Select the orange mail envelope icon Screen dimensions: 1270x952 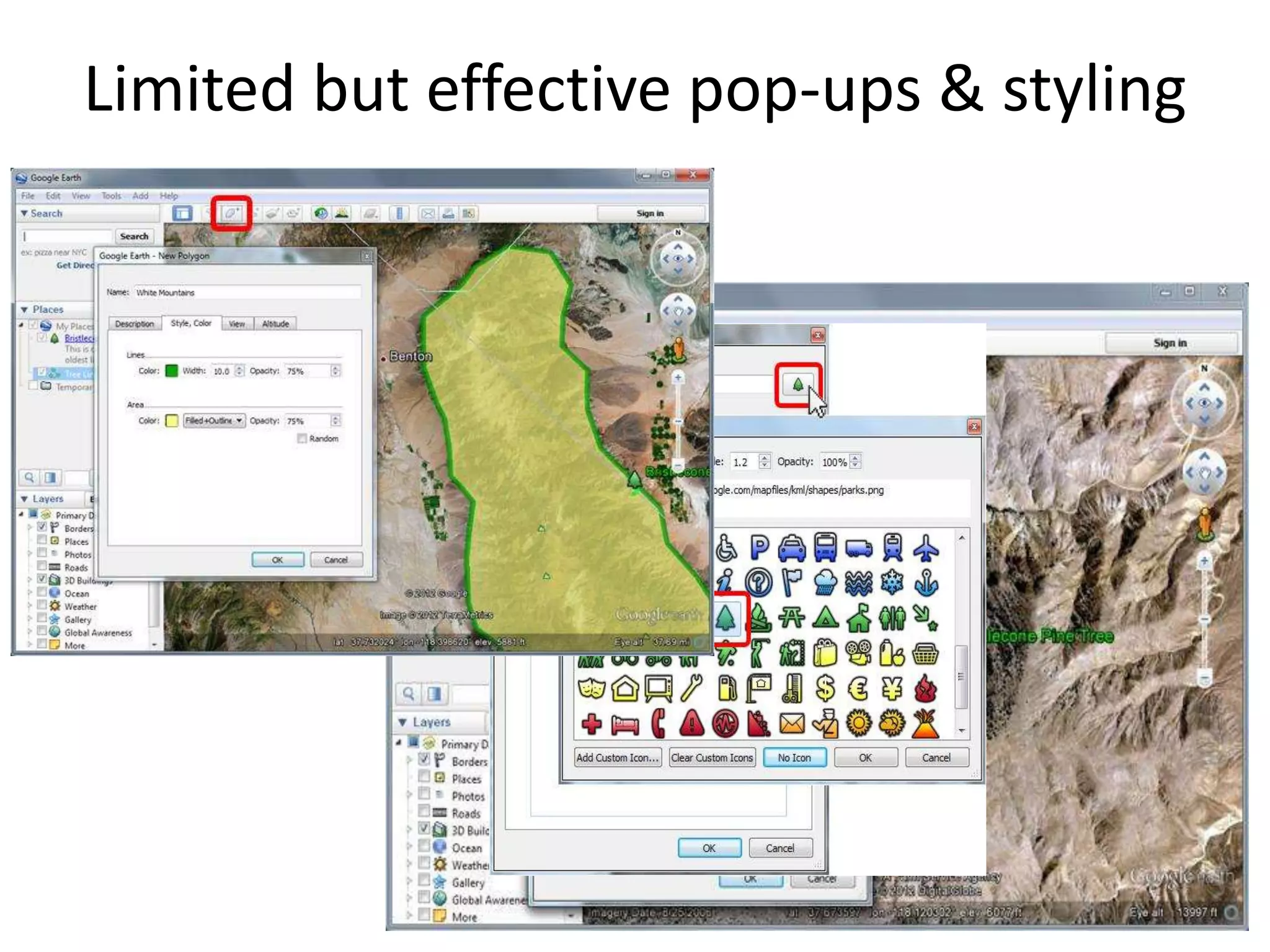[x=792, y=723]
